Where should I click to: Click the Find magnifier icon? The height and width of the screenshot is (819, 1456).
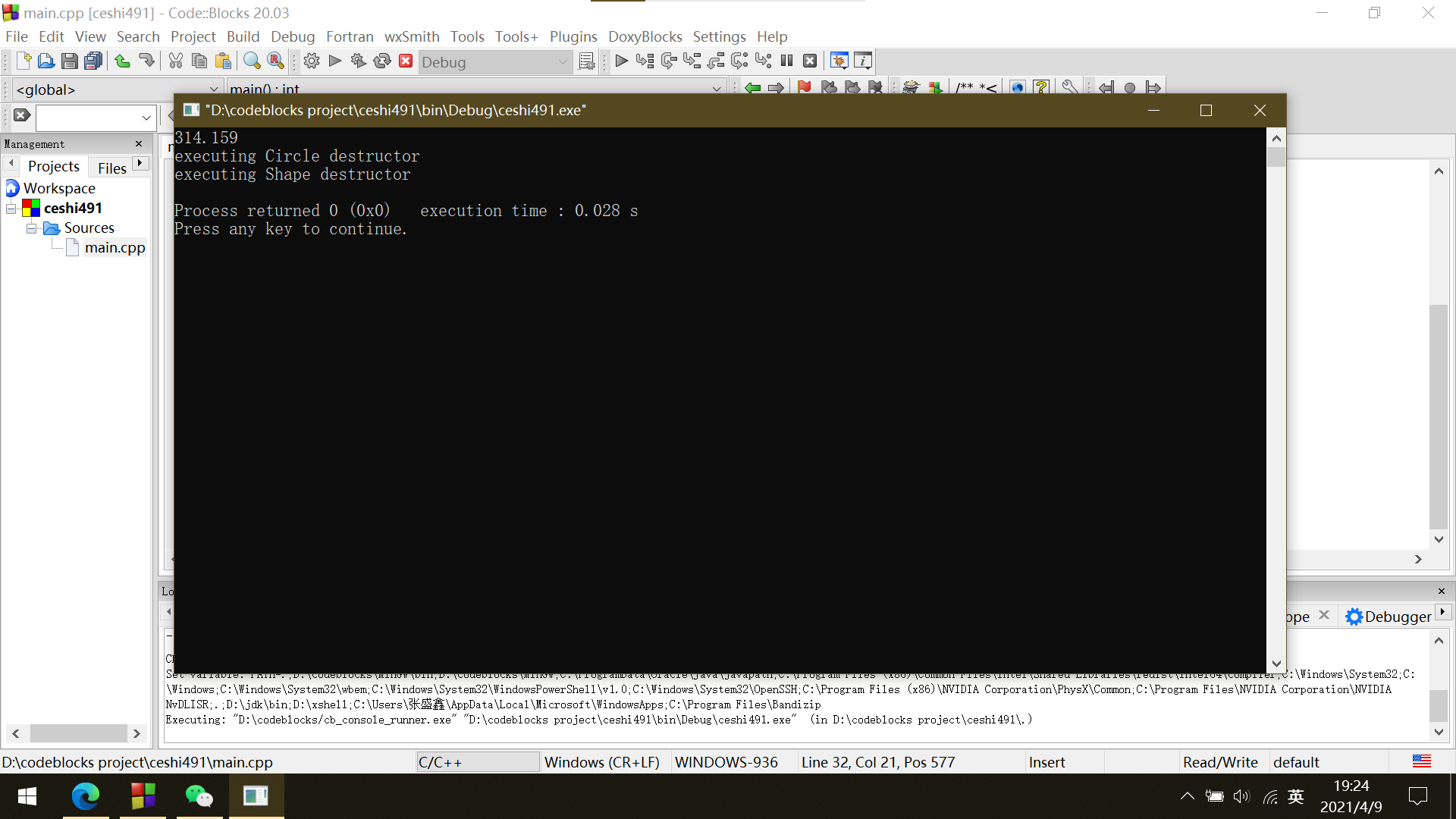point(252,61)
